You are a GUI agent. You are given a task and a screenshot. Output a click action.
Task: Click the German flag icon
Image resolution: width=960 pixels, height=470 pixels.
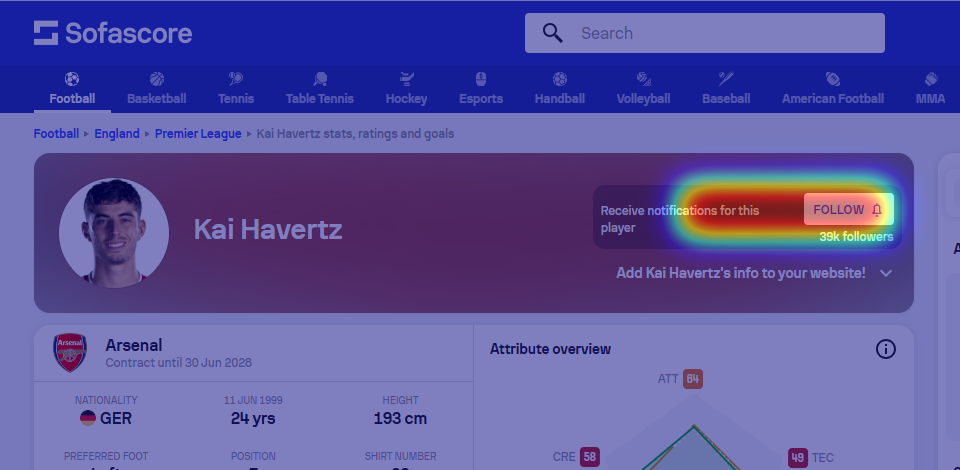point(88,419)
